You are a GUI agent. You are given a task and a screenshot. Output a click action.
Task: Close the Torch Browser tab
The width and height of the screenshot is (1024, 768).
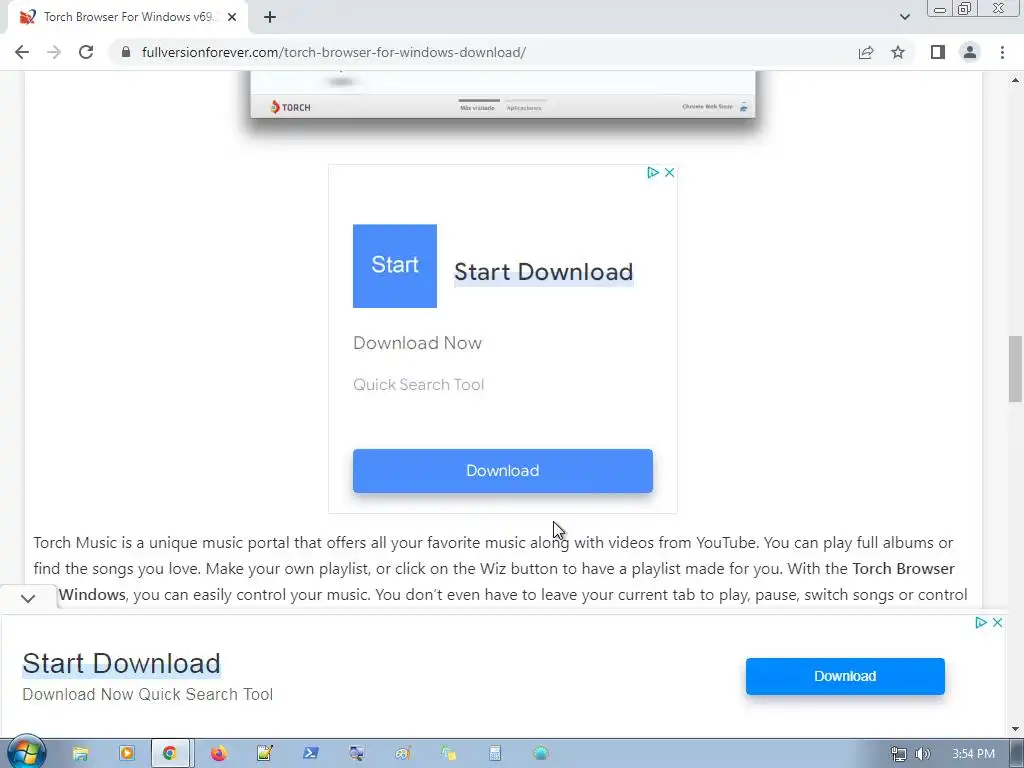coord(232,17)
